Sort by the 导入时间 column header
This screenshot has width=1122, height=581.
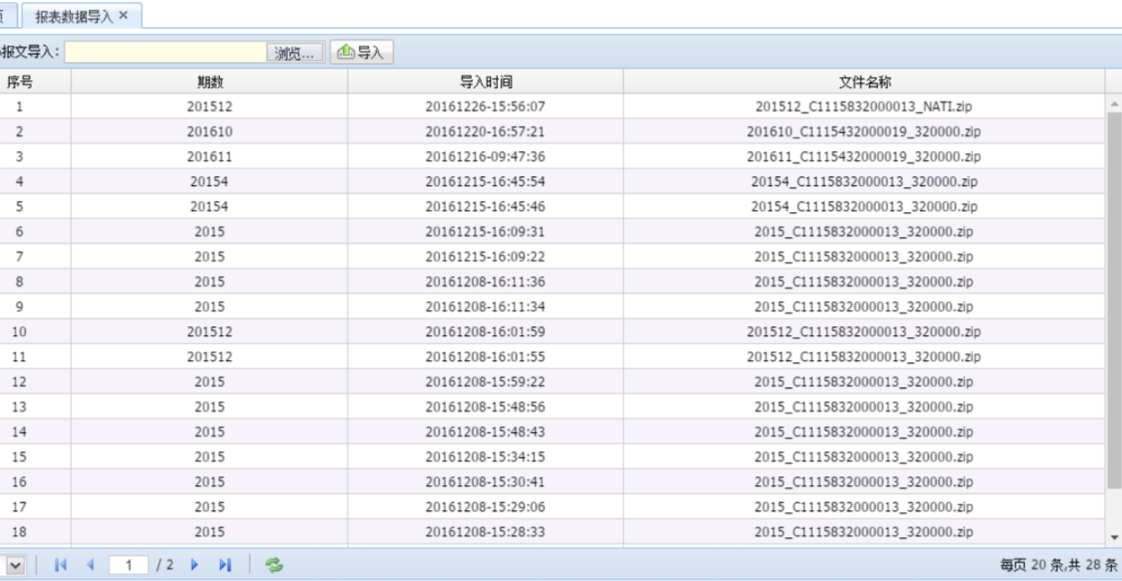pyautogui.click(x=485, y=82)
